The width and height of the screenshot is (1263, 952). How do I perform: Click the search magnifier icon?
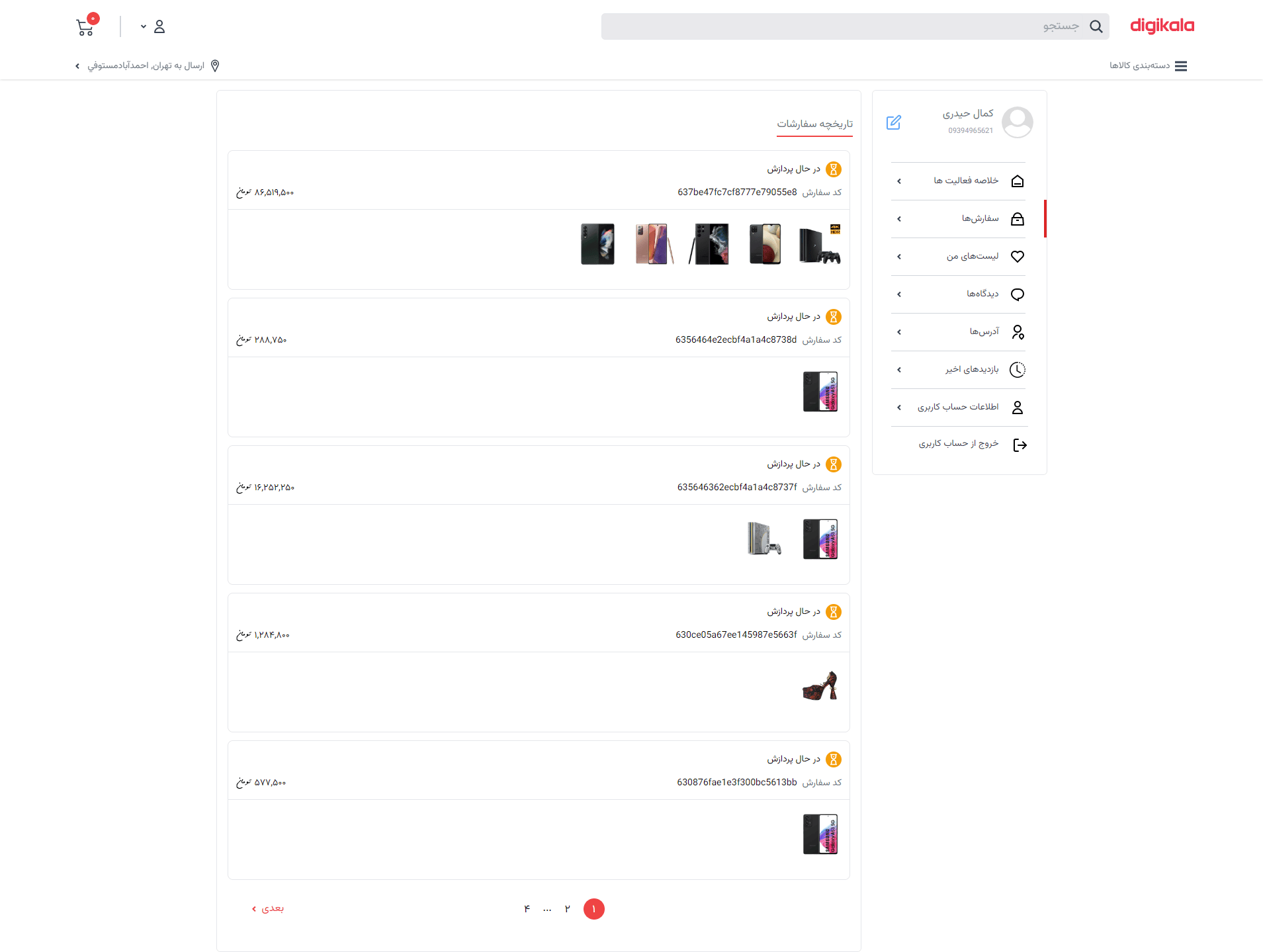[1096, 26]
